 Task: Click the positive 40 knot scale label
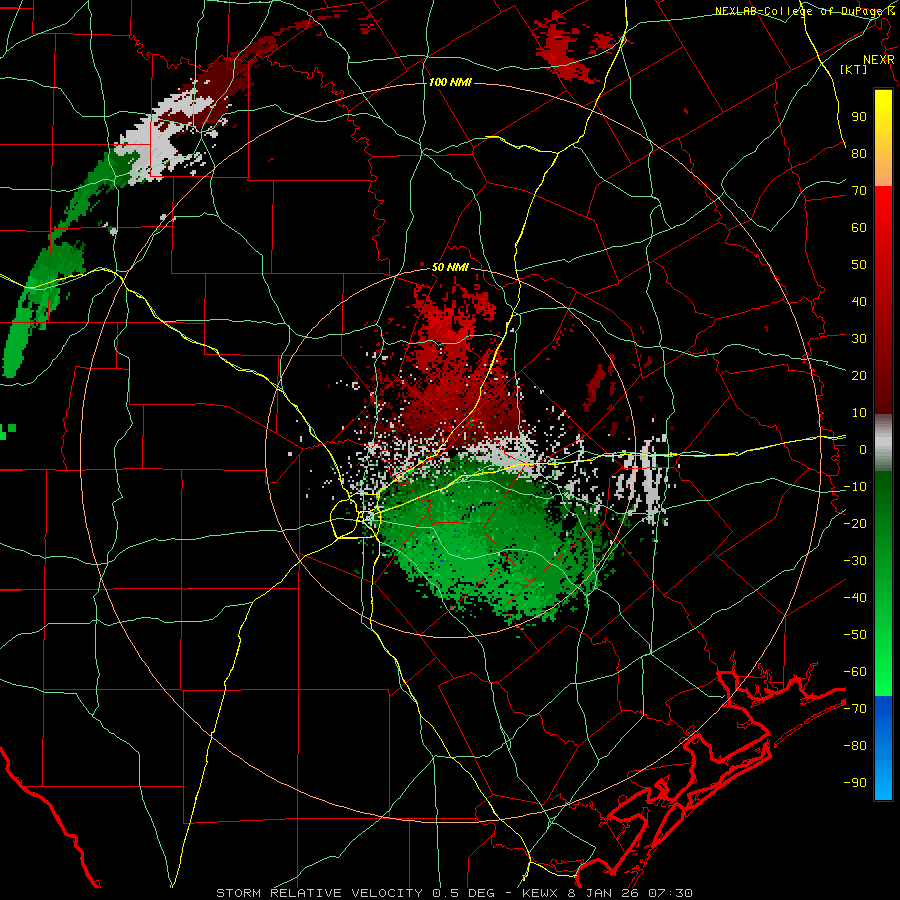click(859, 301)
